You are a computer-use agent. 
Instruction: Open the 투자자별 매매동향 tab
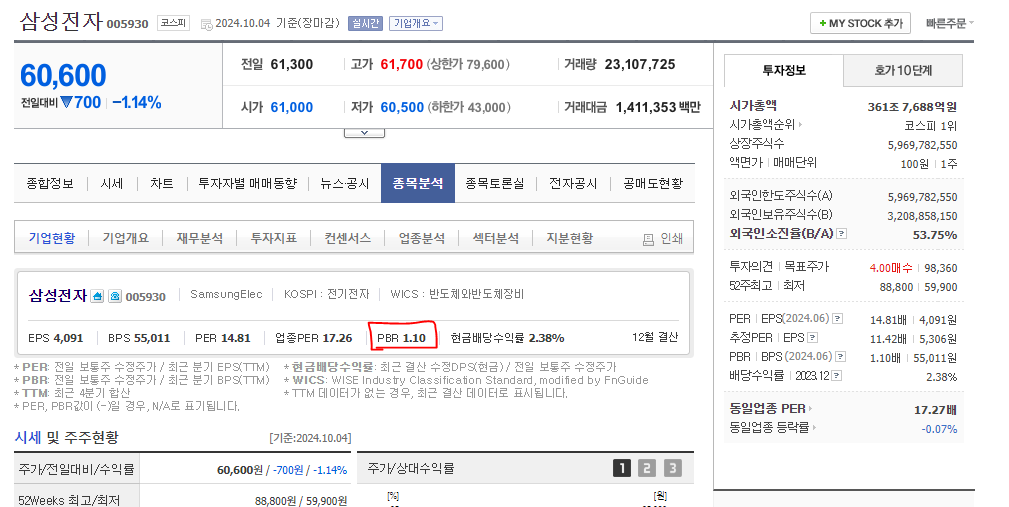(248, 183)
